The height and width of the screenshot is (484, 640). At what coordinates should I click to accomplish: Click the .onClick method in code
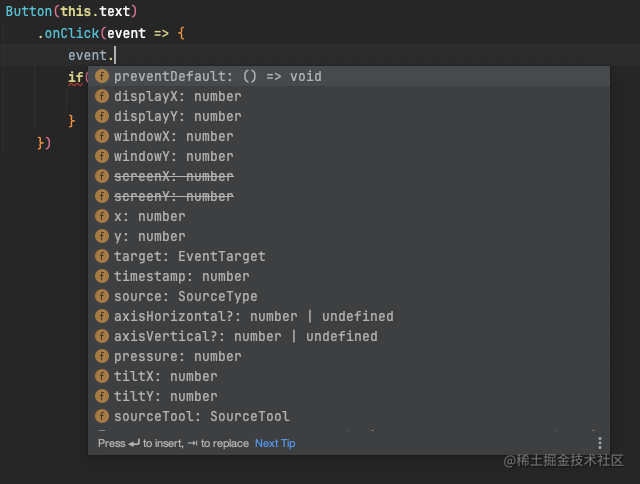(x=68, y=33)
